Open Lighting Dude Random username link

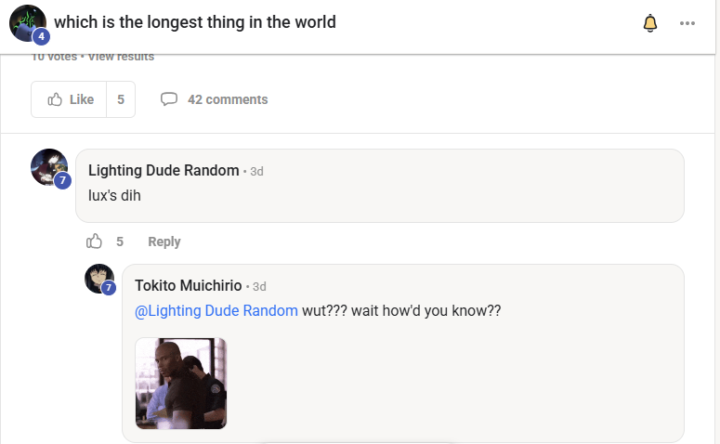pyautogui.click(x=163, y=170)
